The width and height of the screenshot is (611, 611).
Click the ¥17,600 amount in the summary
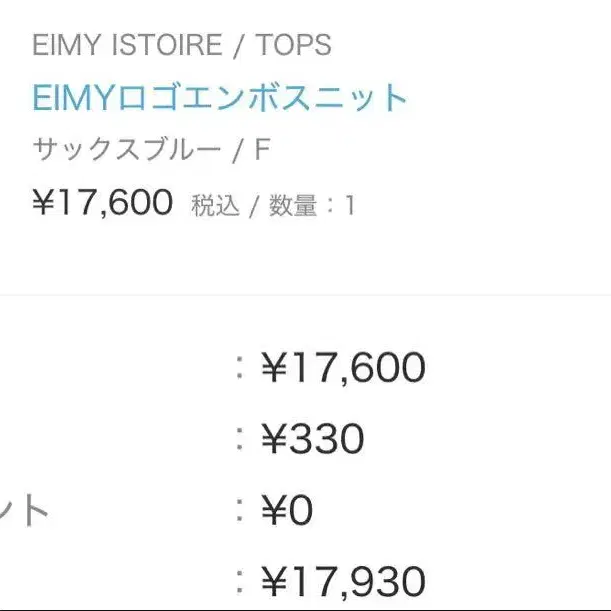coord(343,369)
